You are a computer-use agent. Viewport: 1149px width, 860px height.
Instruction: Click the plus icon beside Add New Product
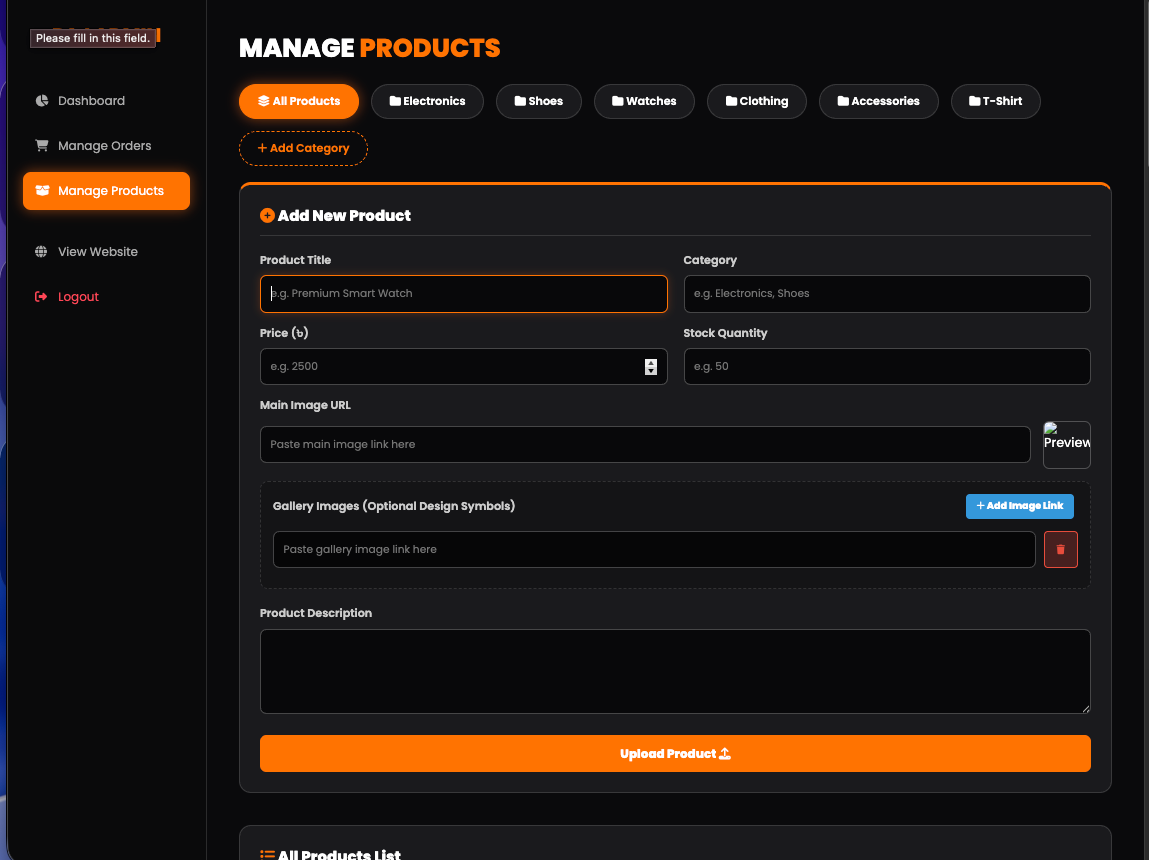pos(267,215)
